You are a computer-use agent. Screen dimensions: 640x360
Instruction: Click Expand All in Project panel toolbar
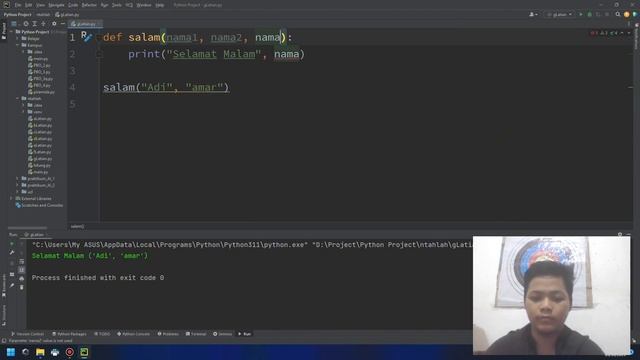(35, 24)
